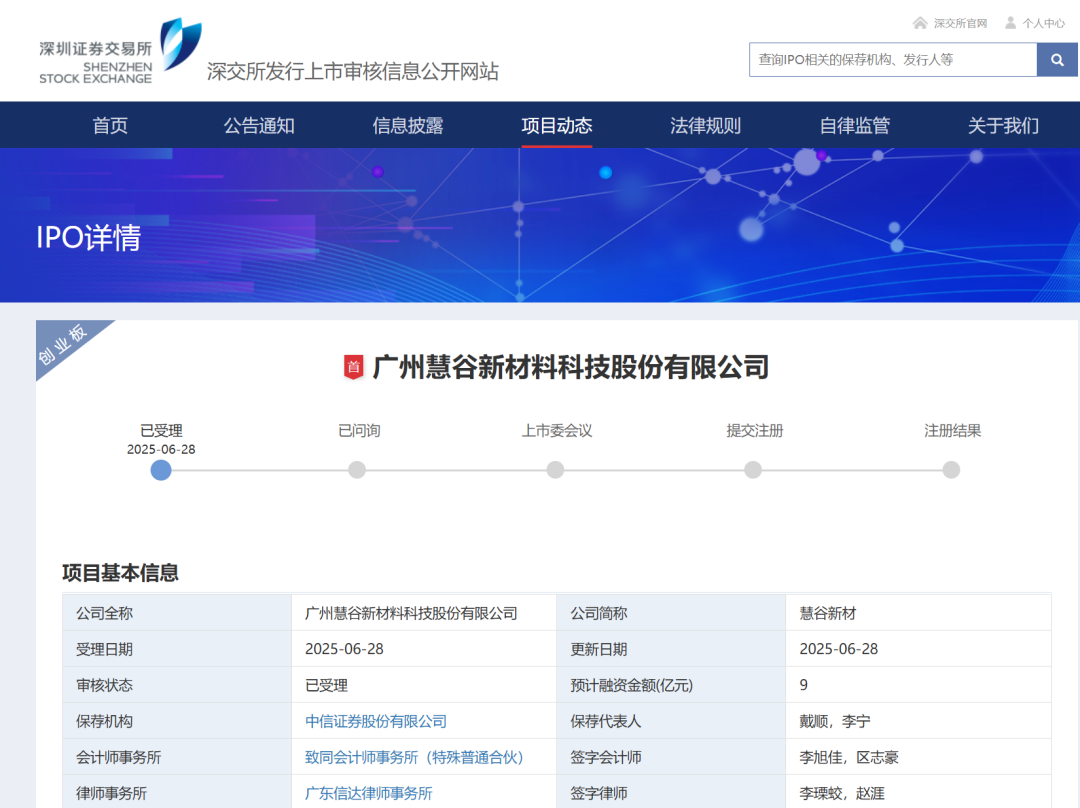Click the company title 广州慧谷新材料科技股份有限公司 heading
The width and height of the screenshot is (1080, 808).
coord(570,367)
